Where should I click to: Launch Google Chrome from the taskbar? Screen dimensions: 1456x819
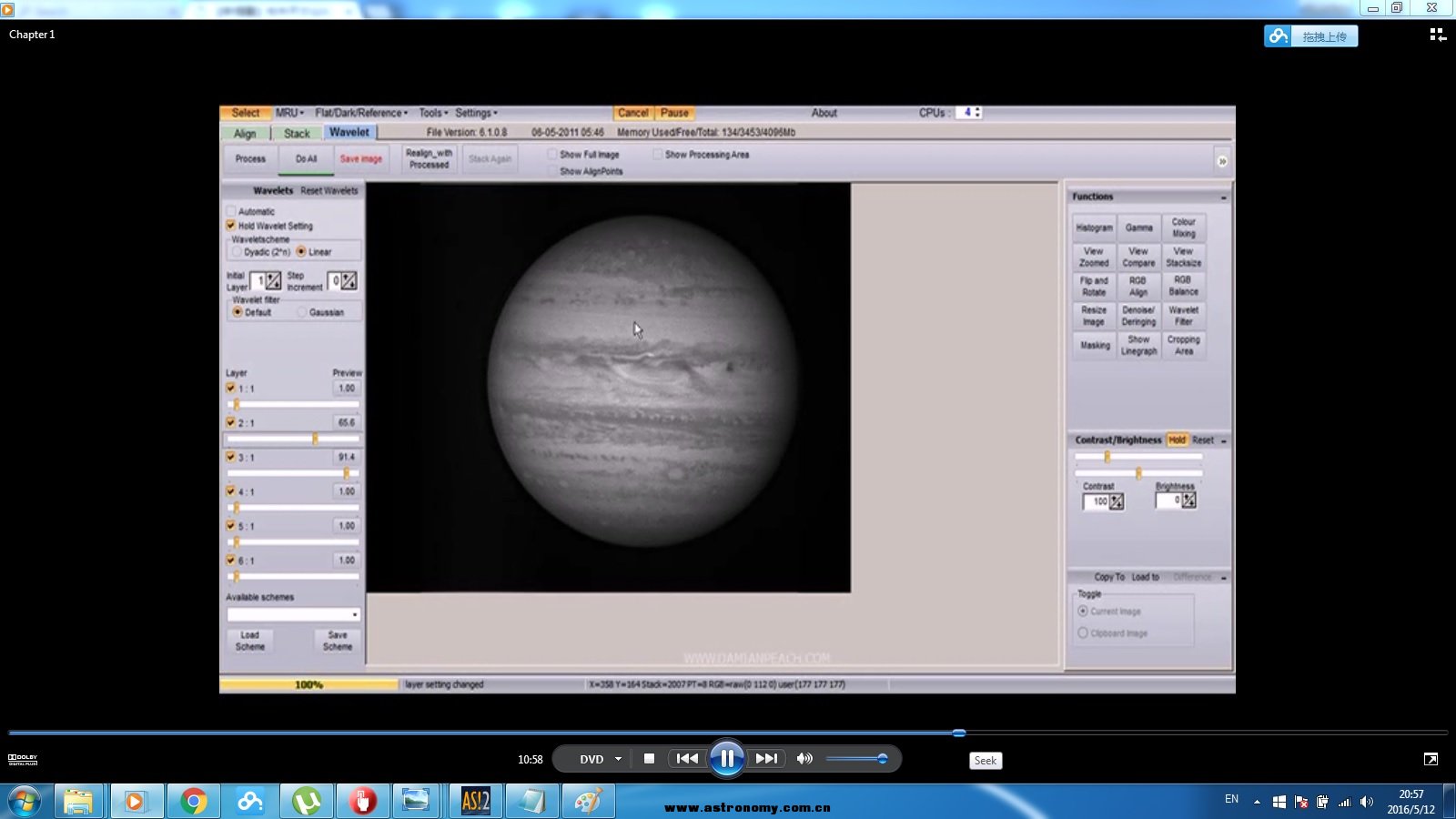coord(193,802)
